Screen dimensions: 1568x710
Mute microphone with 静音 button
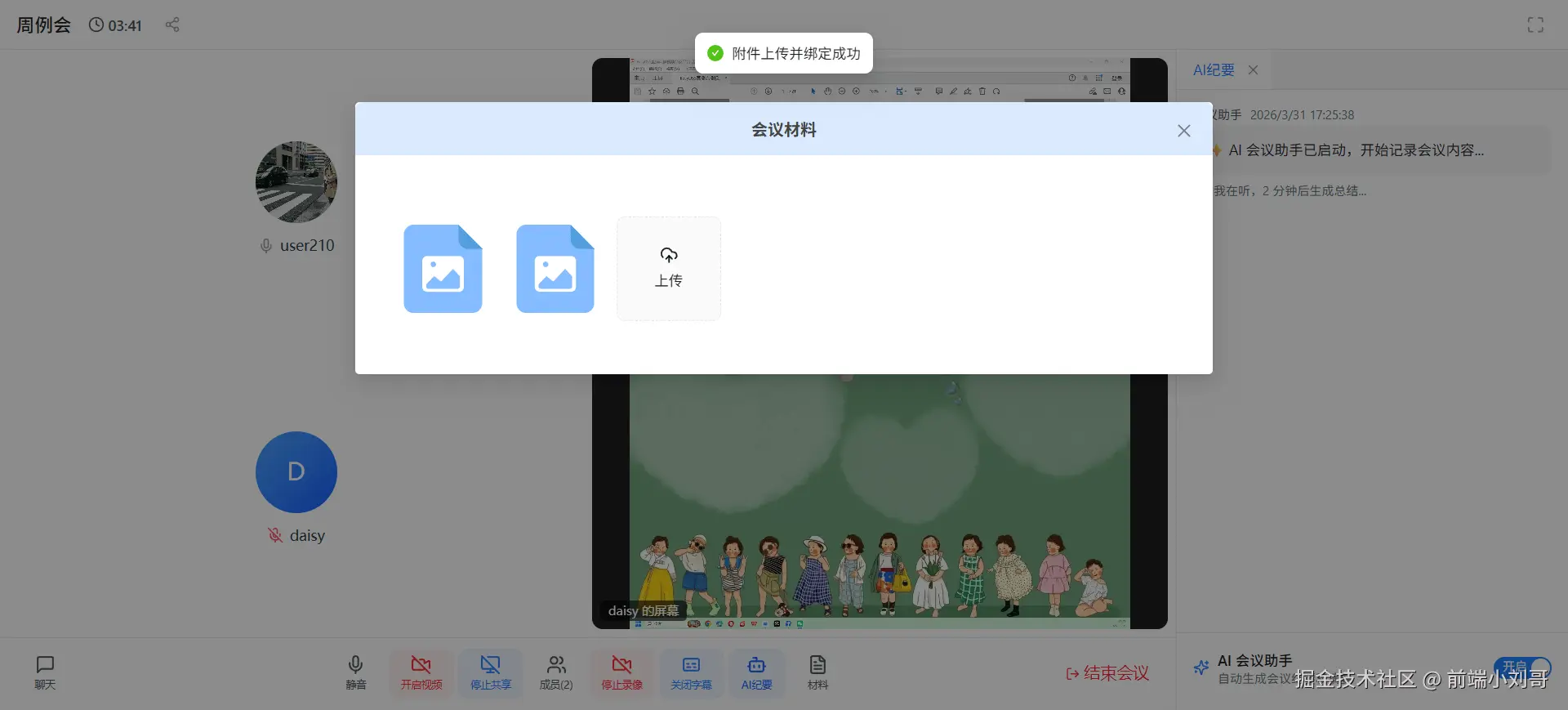(x=356, y=672)
